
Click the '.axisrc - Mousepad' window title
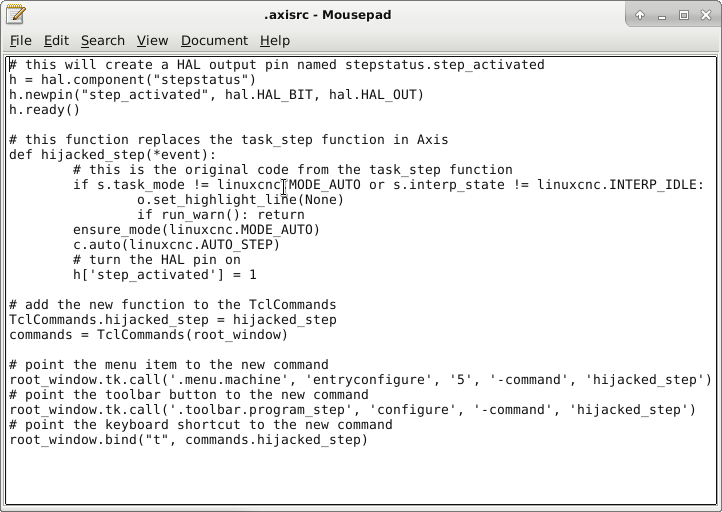[x=327, y=15]
